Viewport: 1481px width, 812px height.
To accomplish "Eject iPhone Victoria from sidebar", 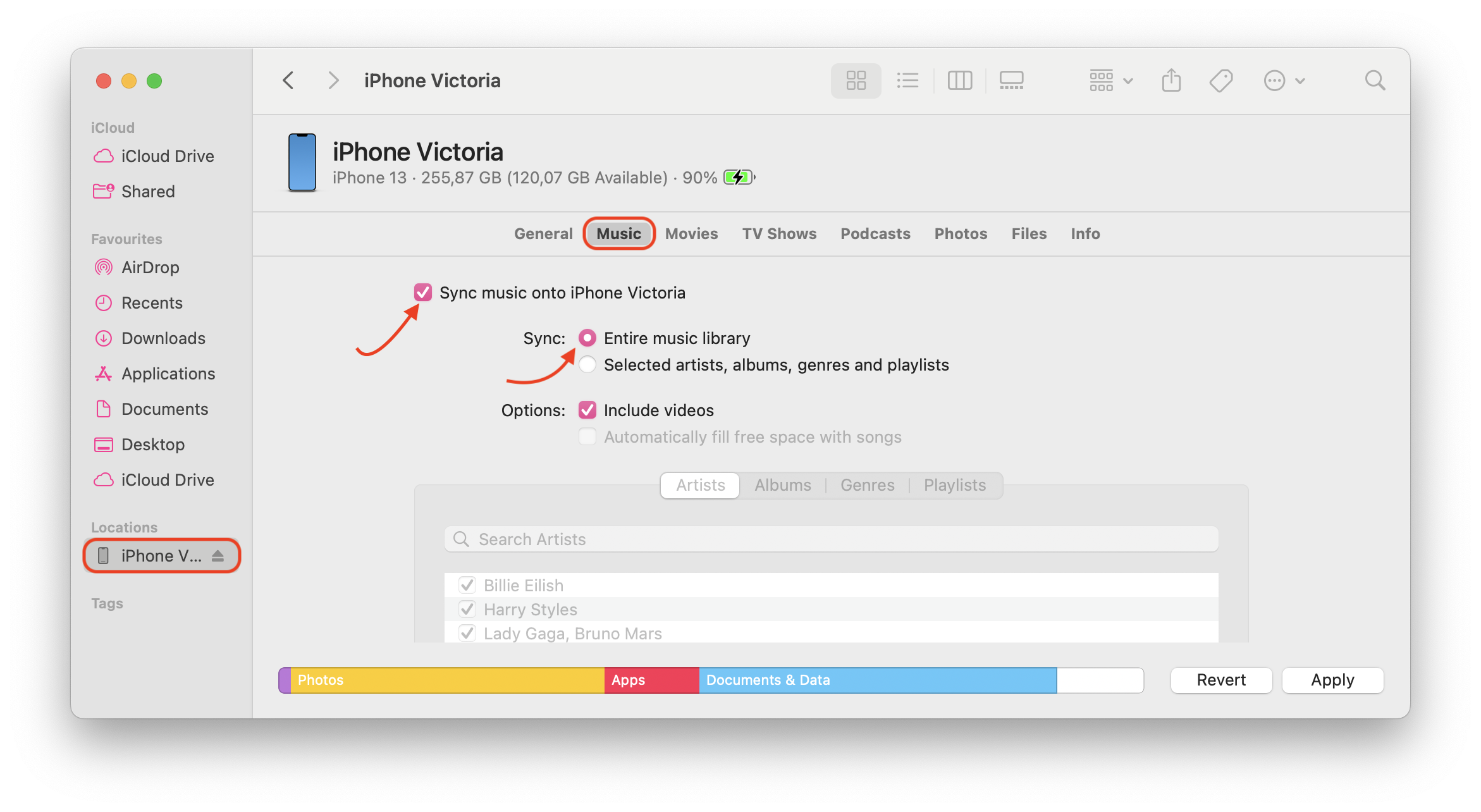I will point(218,556).
